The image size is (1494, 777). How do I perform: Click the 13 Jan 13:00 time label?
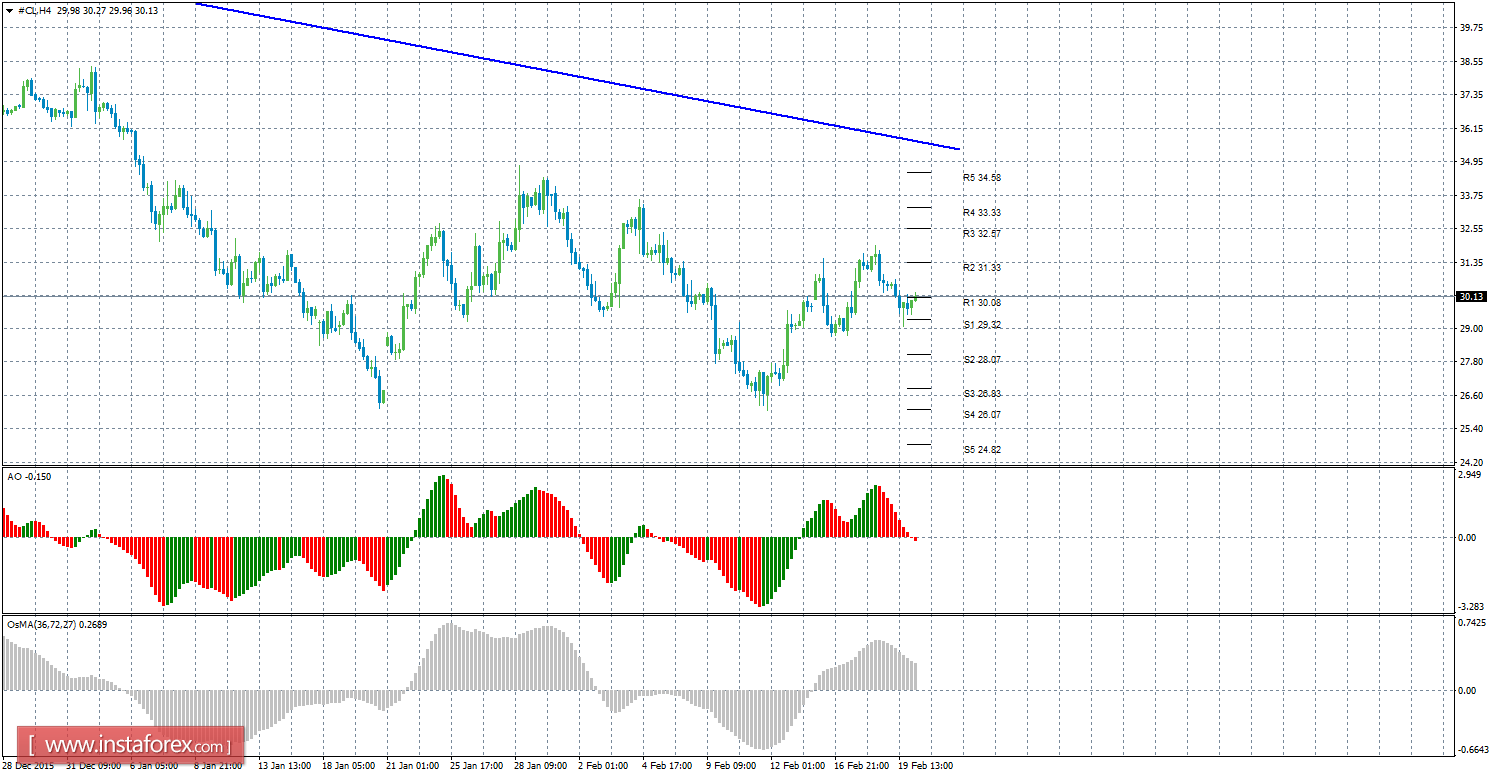click(x=284, y=767)
